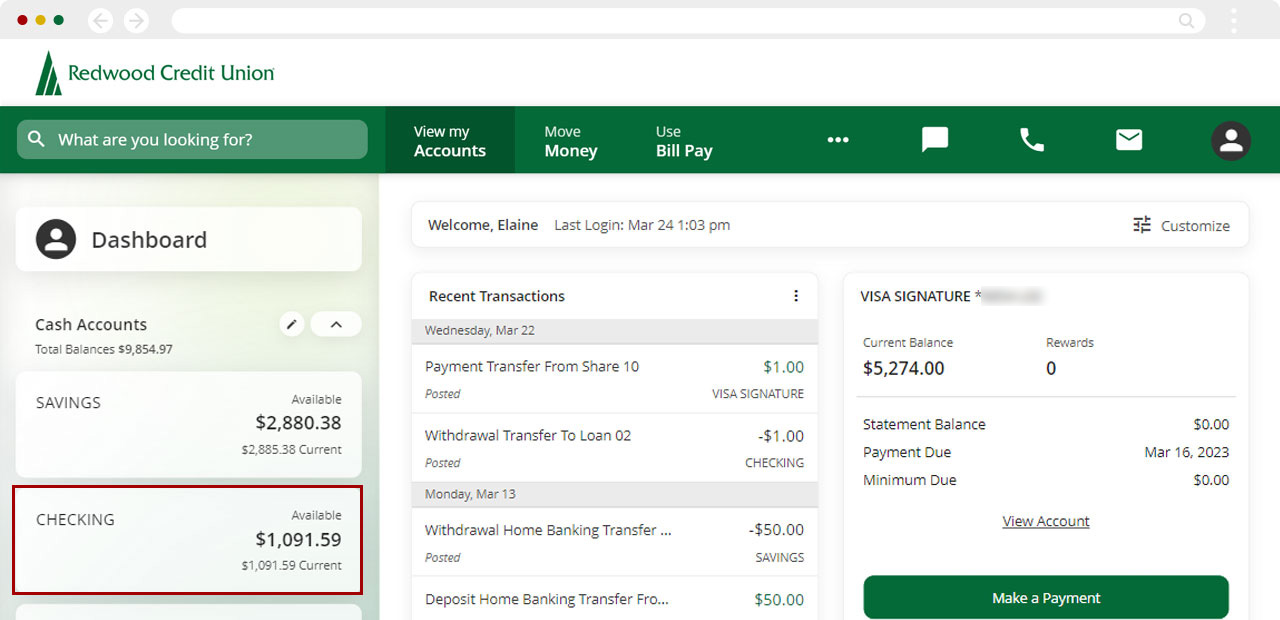Click the Make a Payment button
This screenshot has width=1280, height=620.
(x=1046, y=597)
